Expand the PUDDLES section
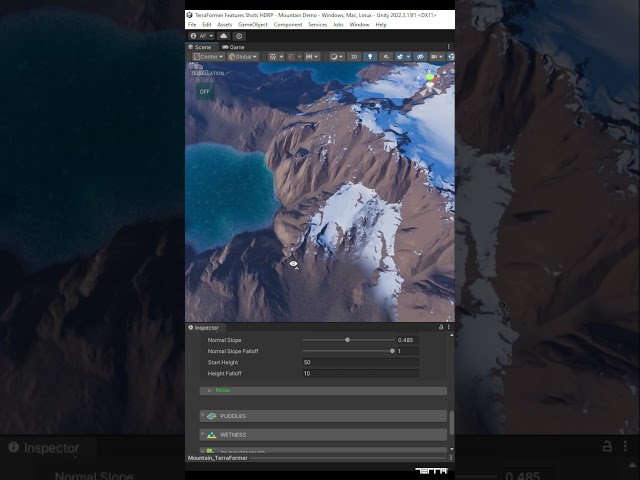The height and width of the screenshot is (480, 640). point(323,416)
